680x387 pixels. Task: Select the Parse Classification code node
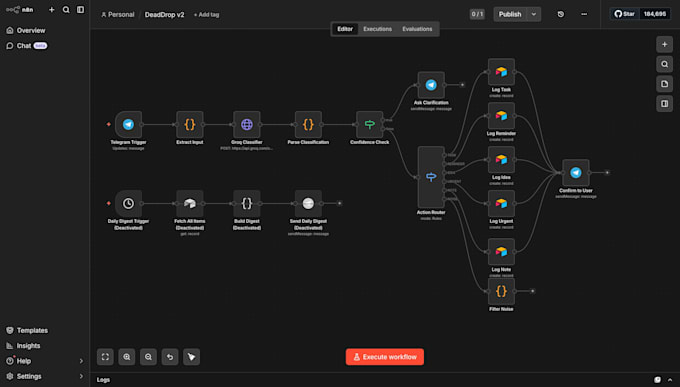coord(308,125)
